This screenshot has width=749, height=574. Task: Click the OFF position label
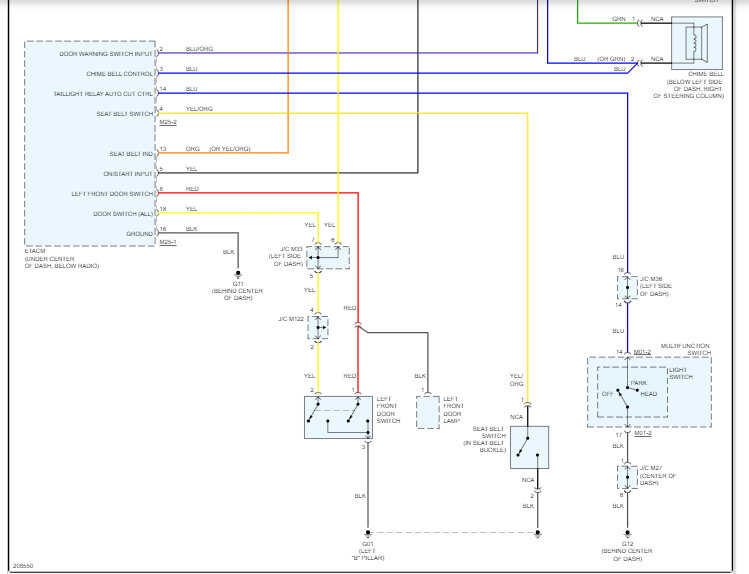tap(608, 394)
